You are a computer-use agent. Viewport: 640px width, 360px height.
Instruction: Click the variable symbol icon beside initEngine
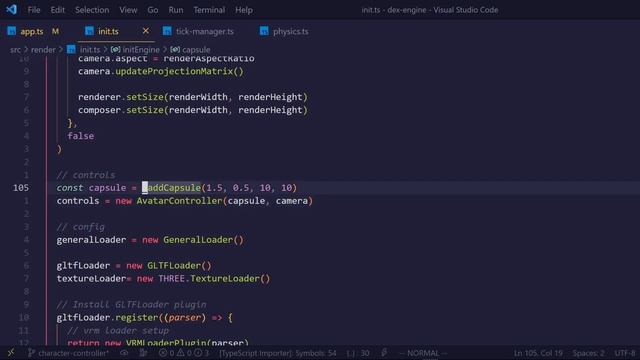coord(116,49)
